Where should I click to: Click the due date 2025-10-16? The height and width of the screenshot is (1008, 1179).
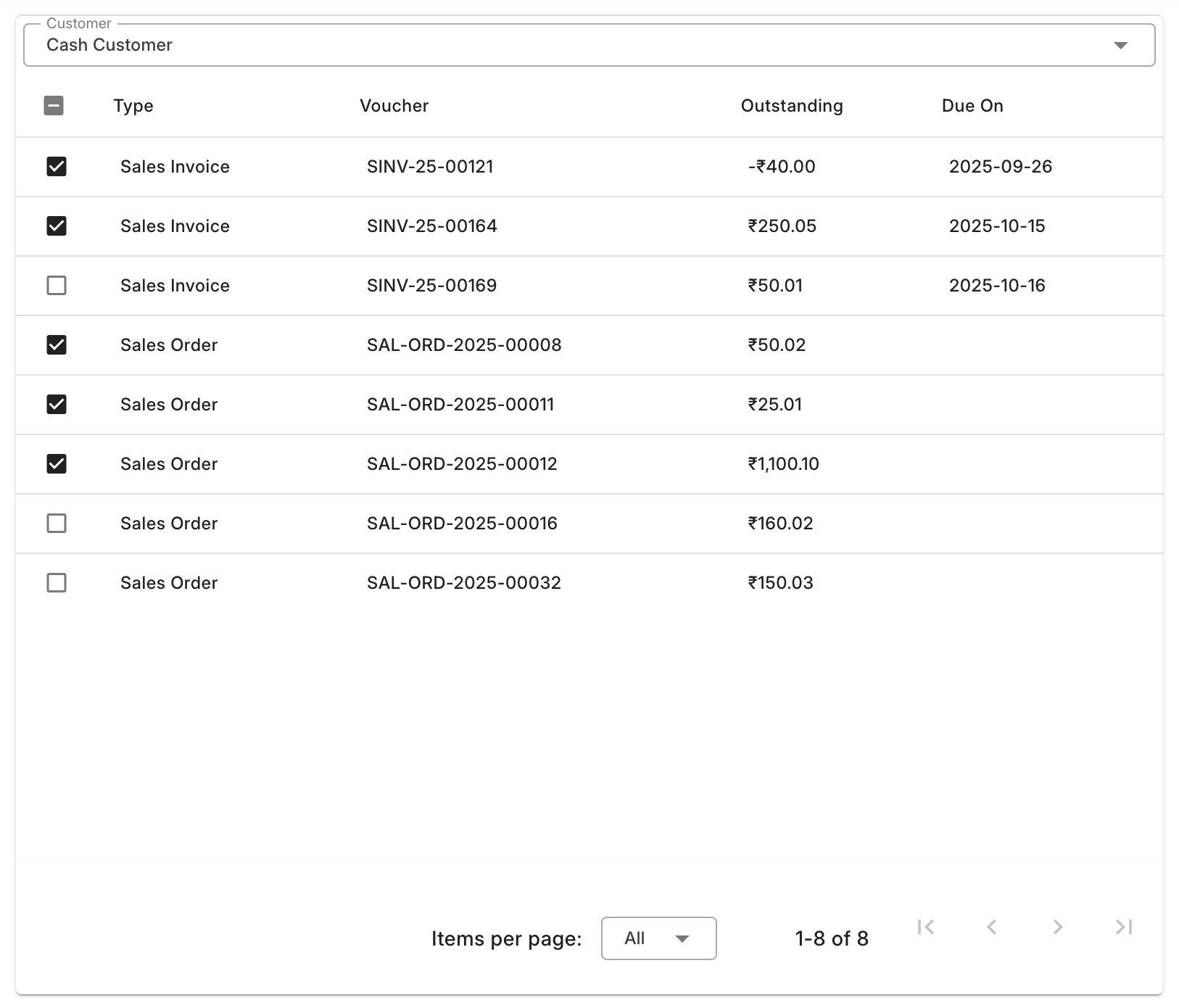coord(997,286)
